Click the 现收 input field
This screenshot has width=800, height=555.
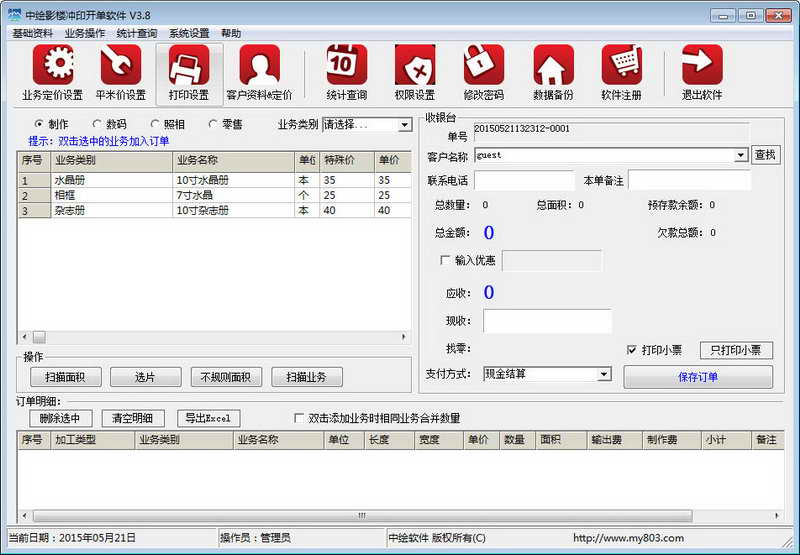point(547,321)
